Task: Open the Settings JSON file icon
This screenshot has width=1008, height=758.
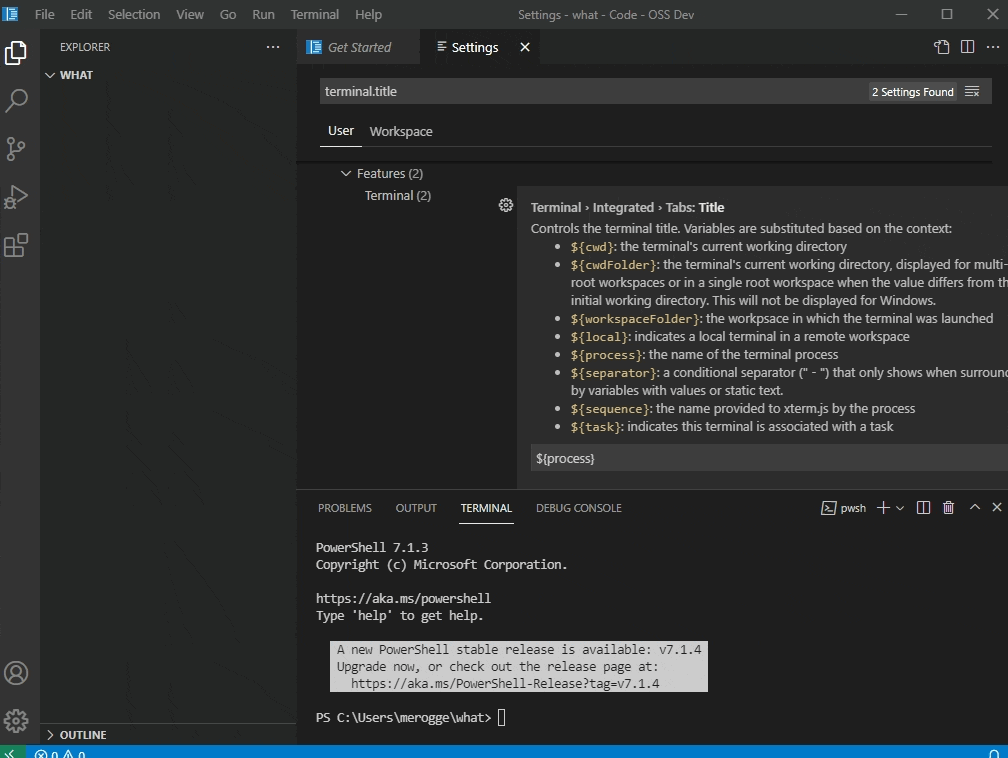Action: click(940, 46)
